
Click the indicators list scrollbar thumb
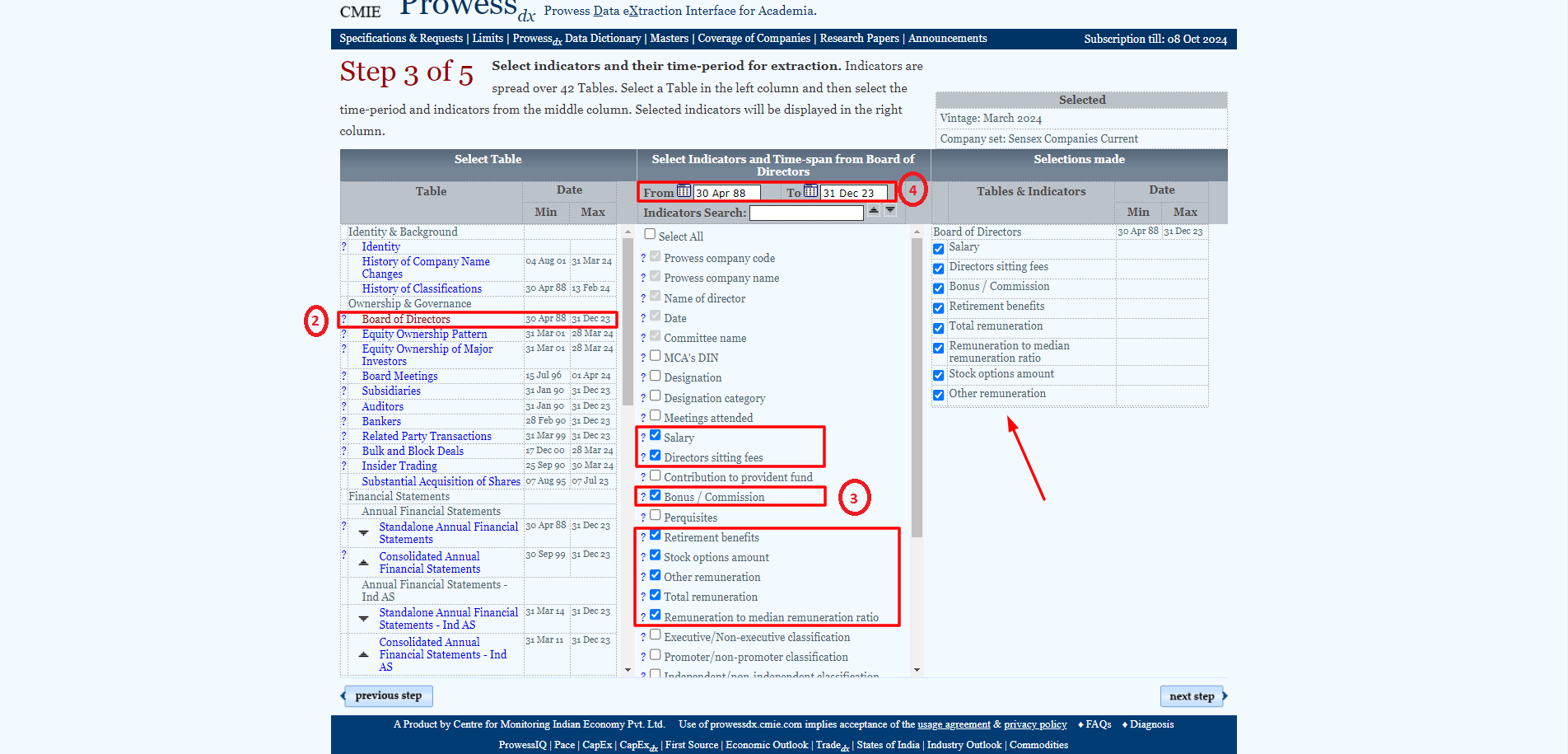coord(917,387)
